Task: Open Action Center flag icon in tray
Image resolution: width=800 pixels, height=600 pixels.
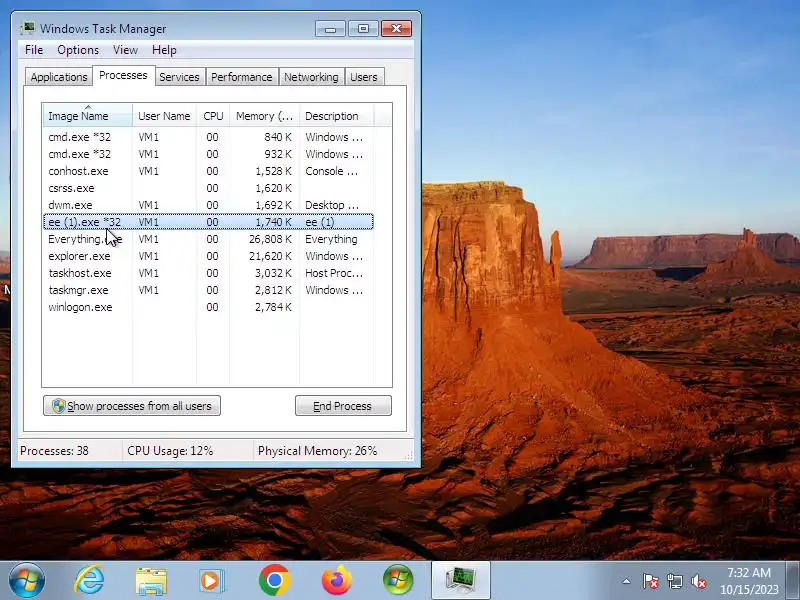Action: [651, 581]
